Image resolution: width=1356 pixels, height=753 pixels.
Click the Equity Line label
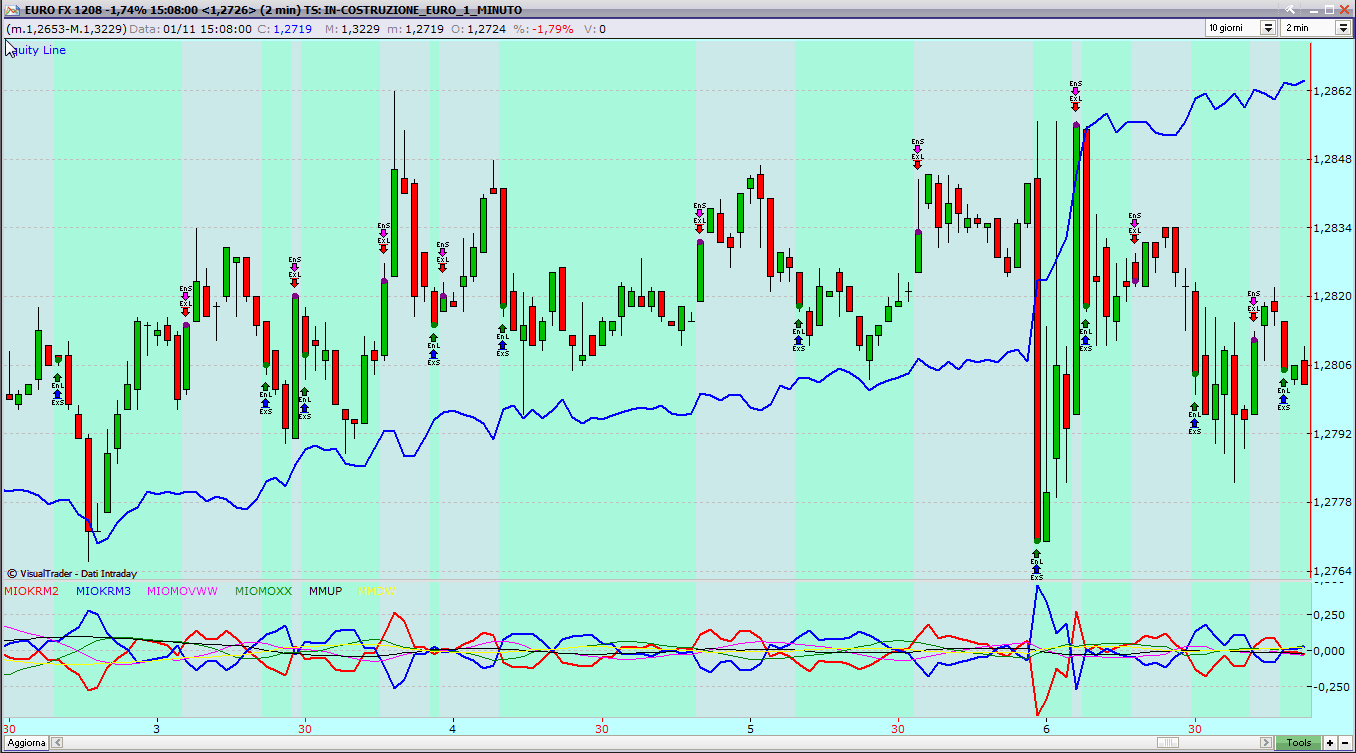pos(36,50)
